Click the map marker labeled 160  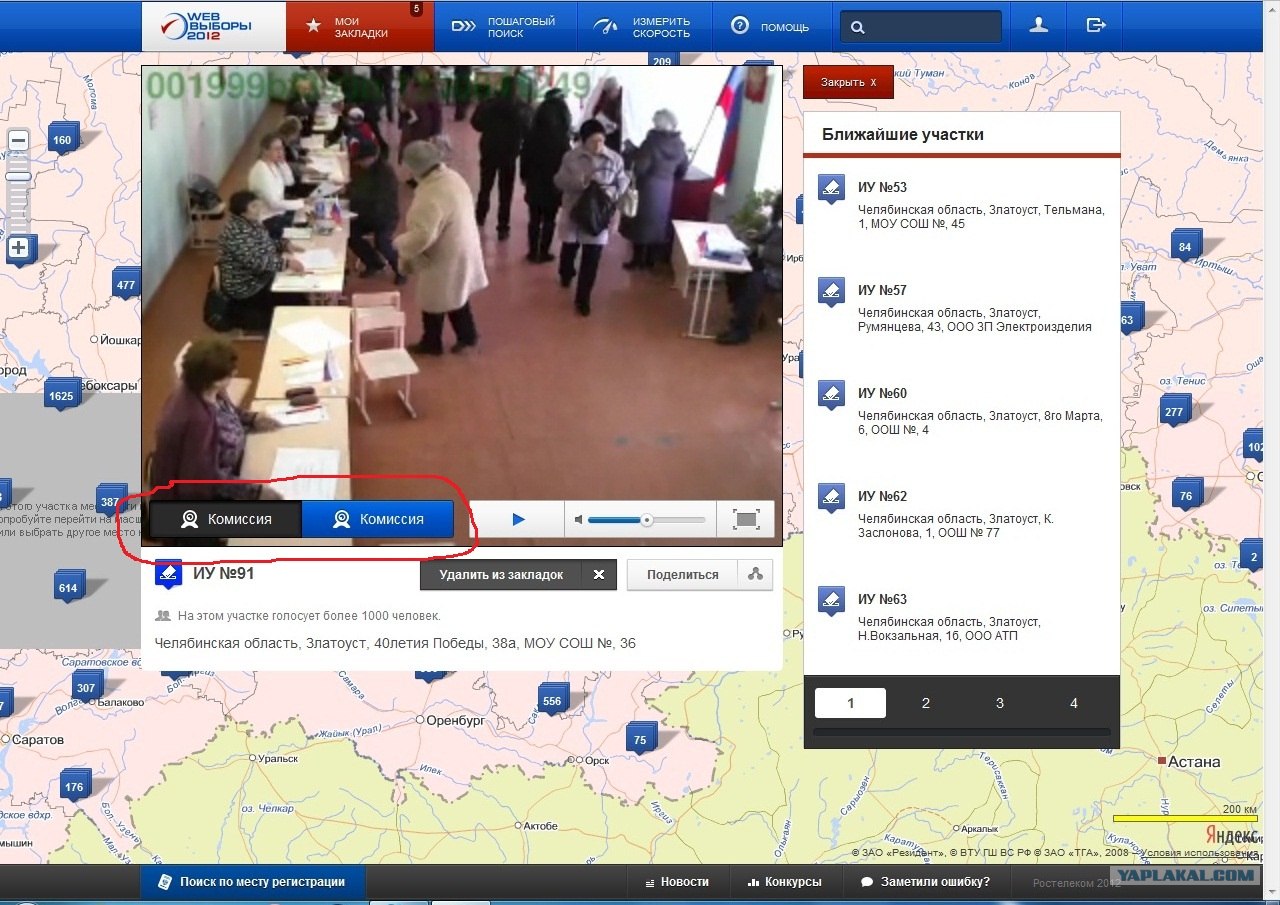click(x=63, y=140)
